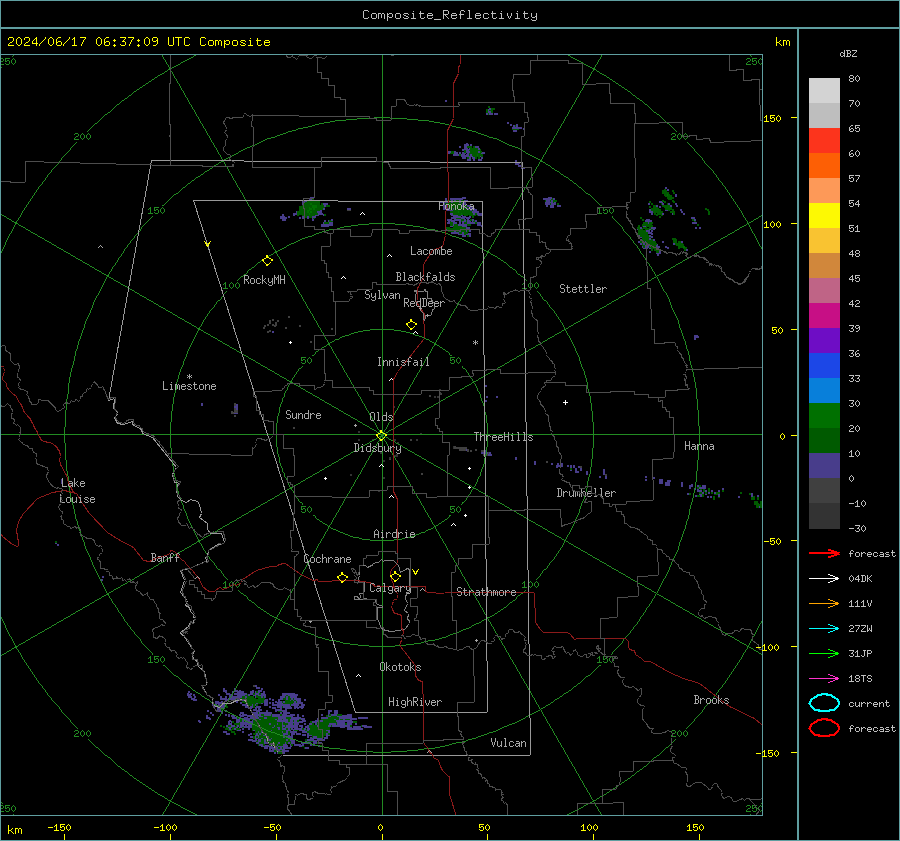Click the red forecast ellipse icon
900x841 pixels.
[x=824, y=728]
